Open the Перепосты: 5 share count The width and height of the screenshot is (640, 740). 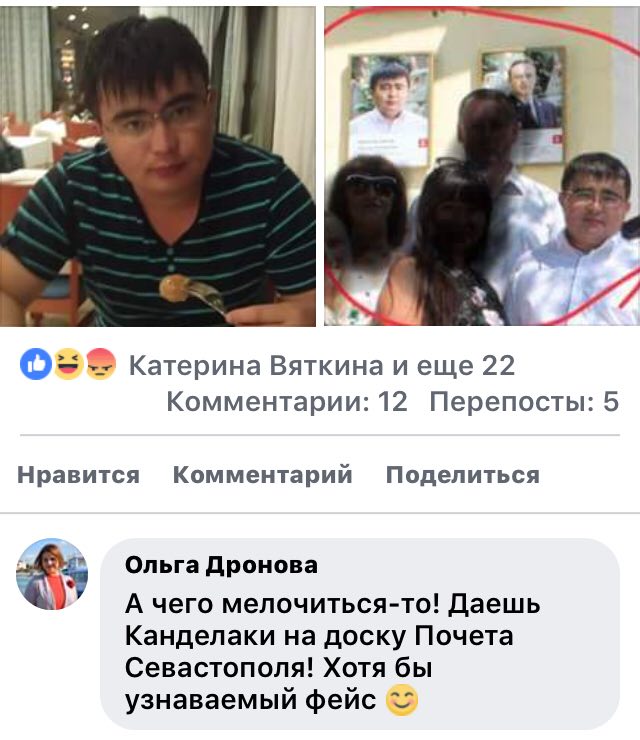pos(524,402)
